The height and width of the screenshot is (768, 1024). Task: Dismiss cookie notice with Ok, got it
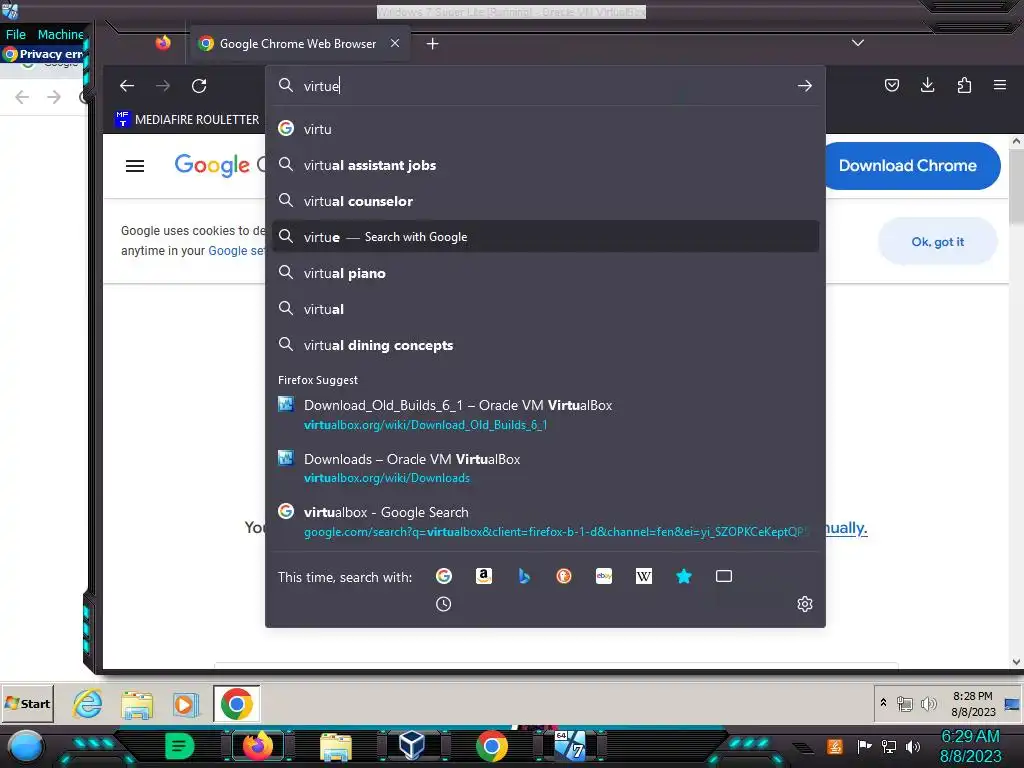[x=938, y=242]
